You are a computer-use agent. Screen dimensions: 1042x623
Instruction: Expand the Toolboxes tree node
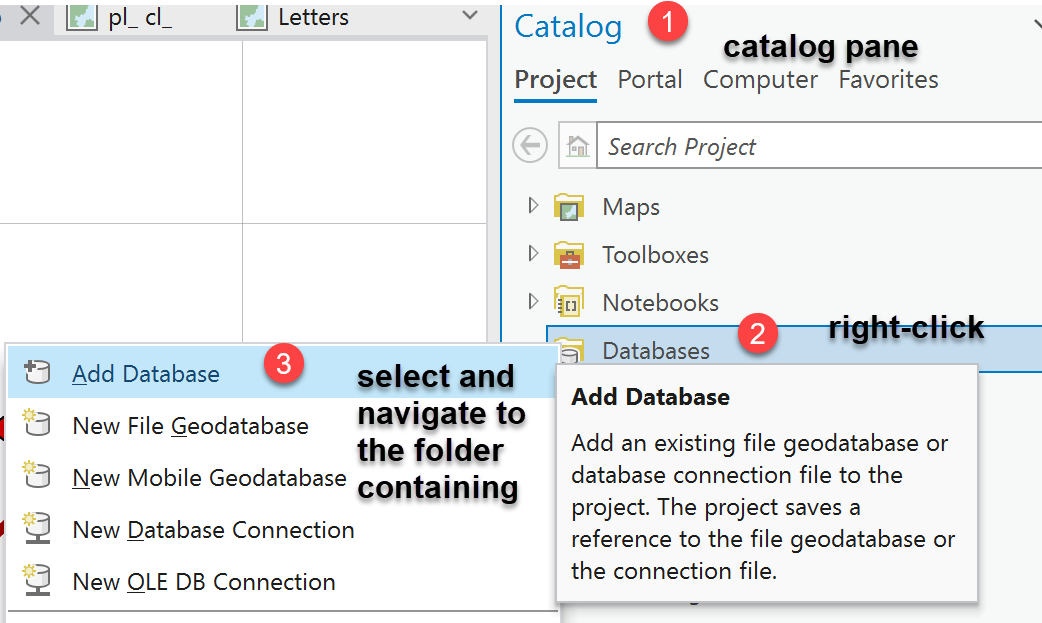coord(531,254)
